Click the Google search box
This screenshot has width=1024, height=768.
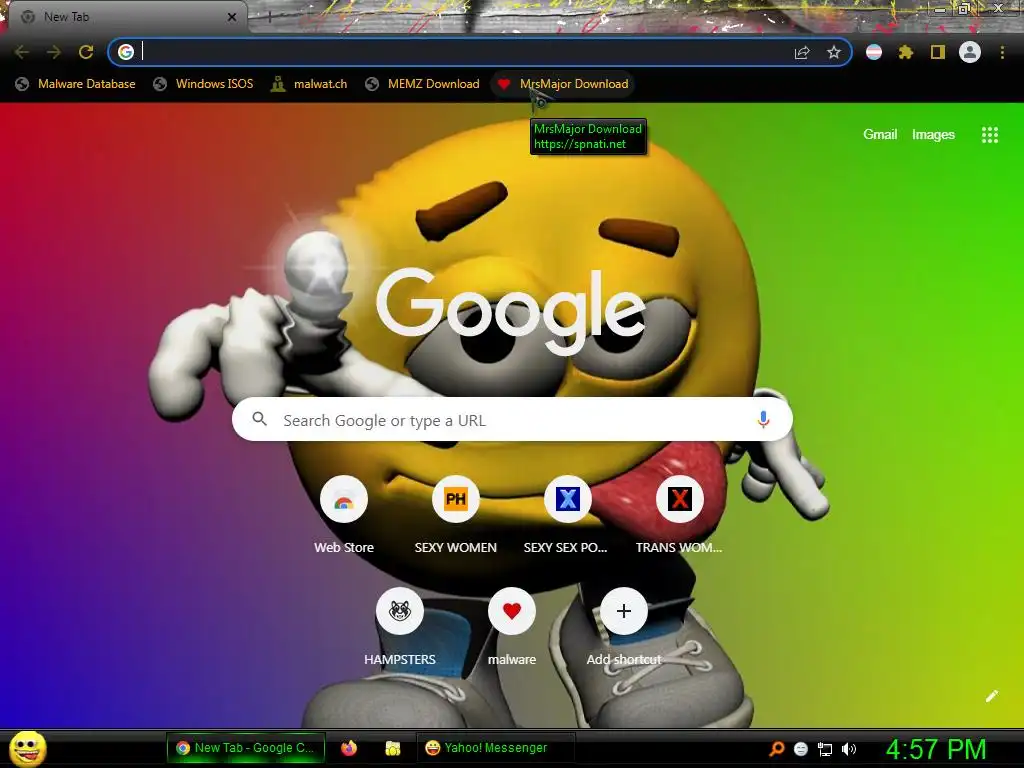click(512, 419)
